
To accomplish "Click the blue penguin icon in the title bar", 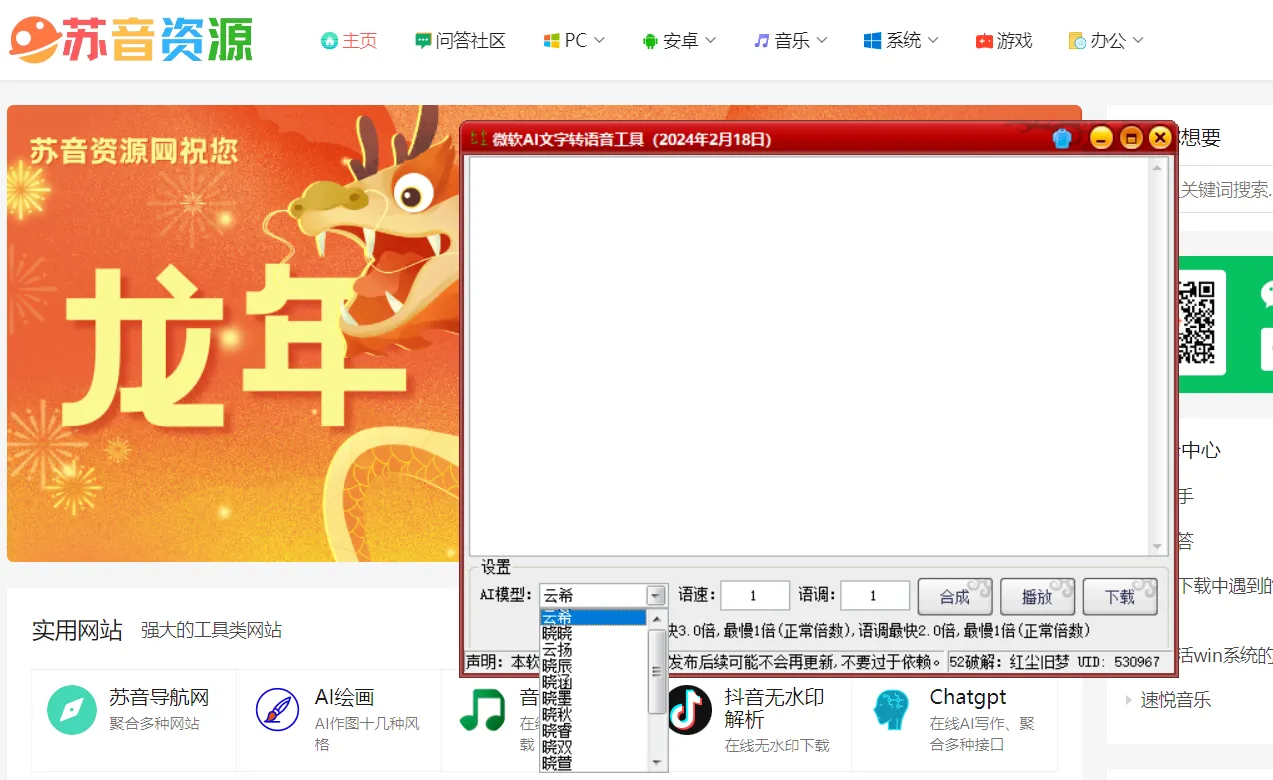I will point(1062,138).
